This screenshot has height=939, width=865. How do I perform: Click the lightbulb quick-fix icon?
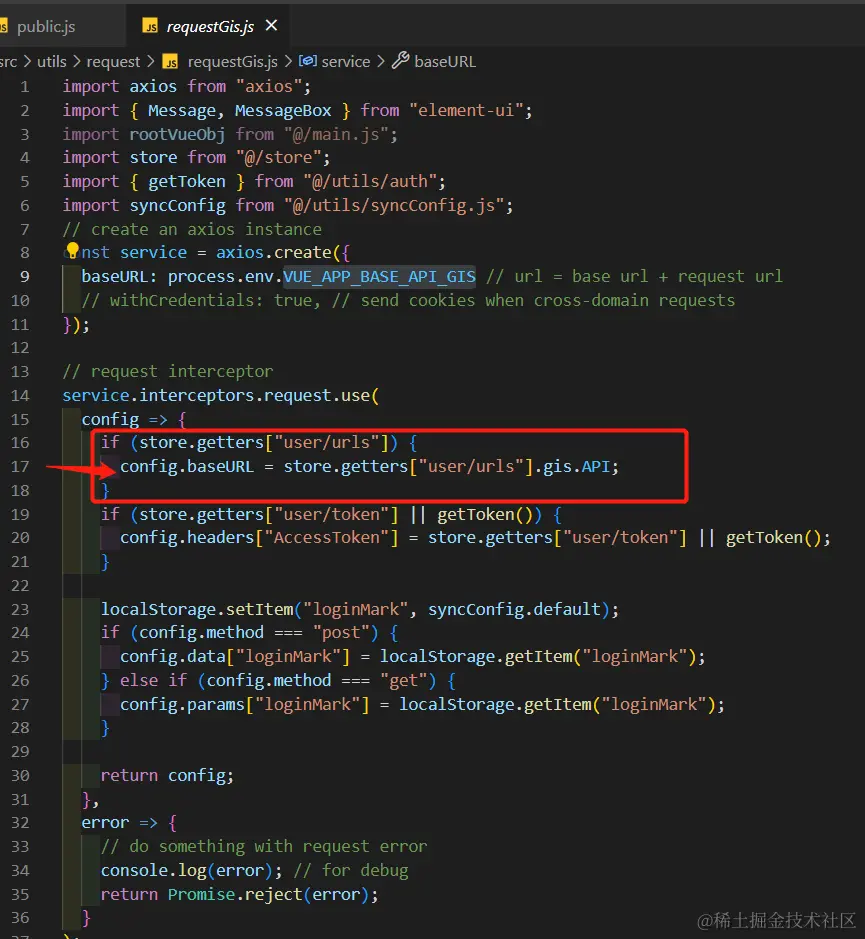click(x=72, y=250)
